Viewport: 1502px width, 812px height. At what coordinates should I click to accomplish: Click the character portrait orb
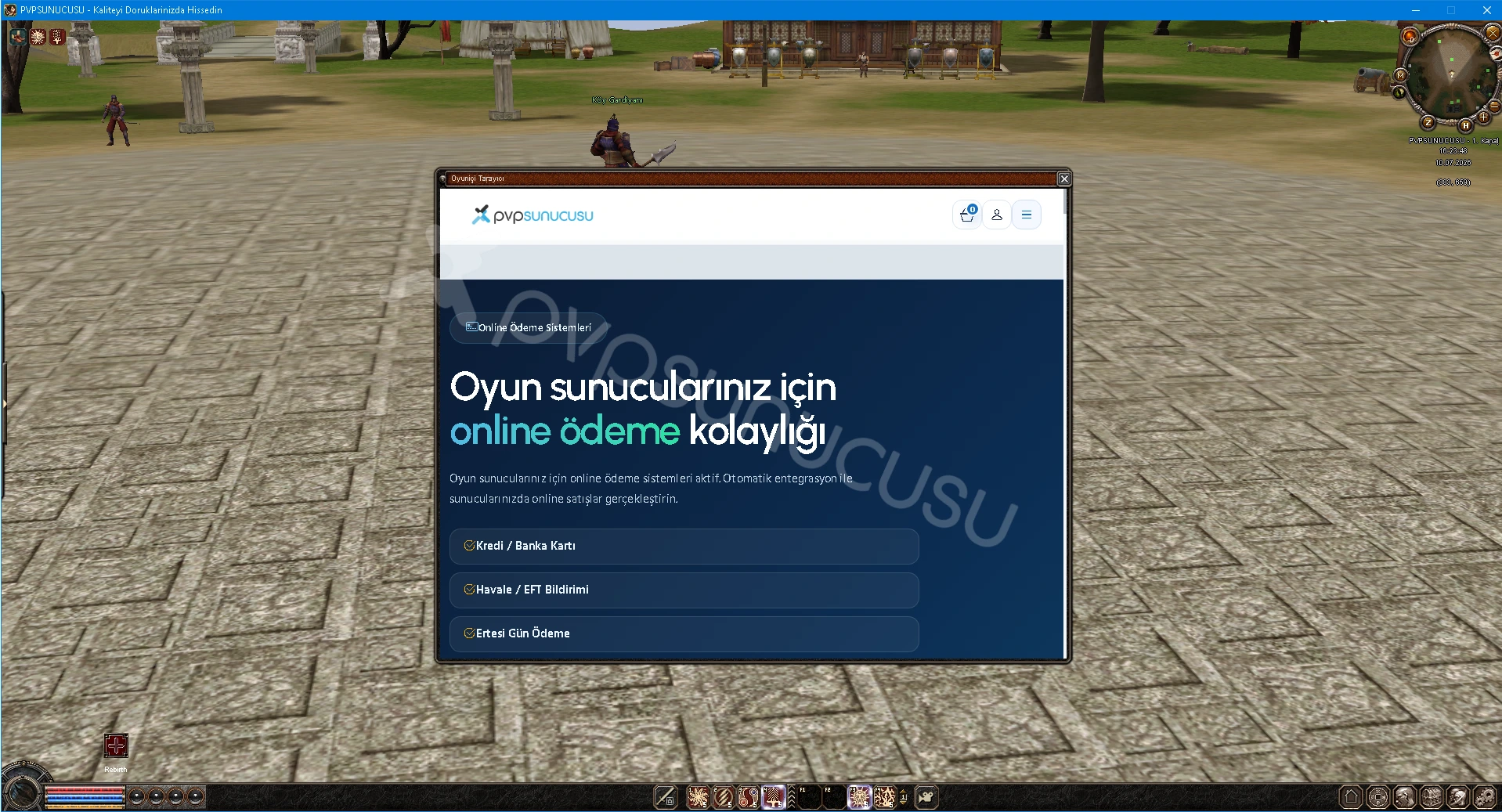pos(23,792)
